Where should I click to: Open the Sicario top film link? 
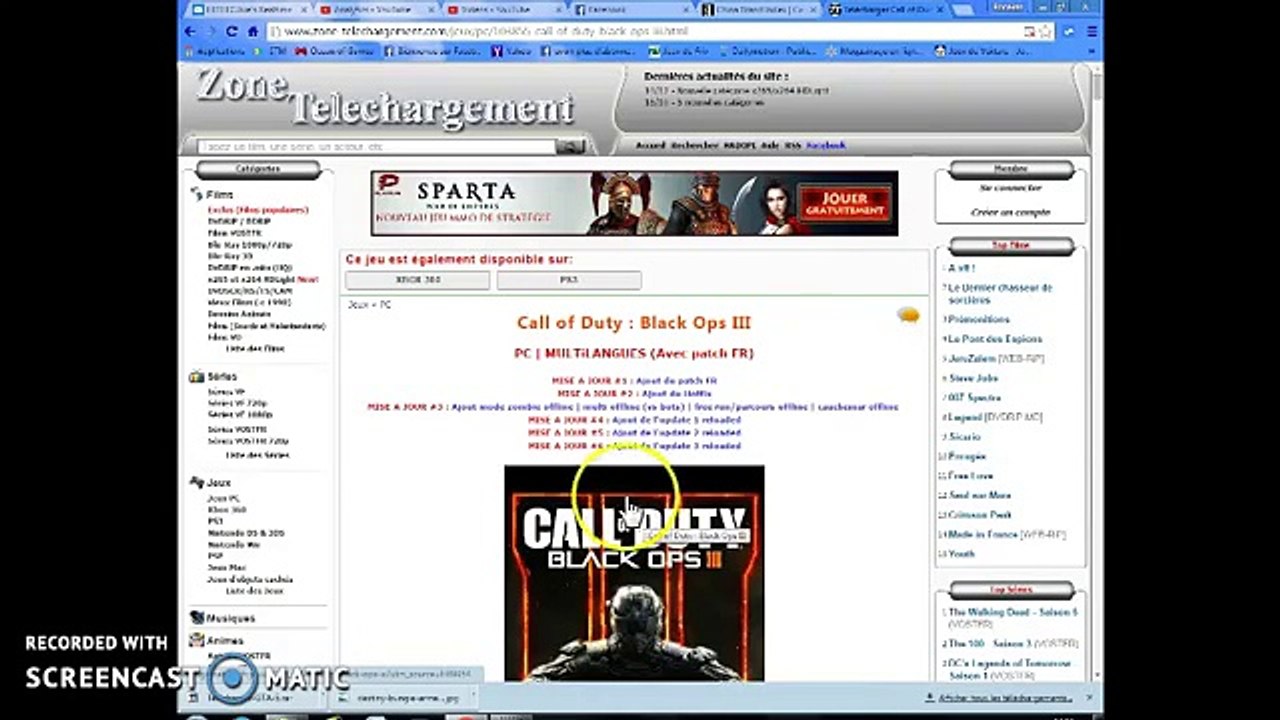[x=965, y=436]
